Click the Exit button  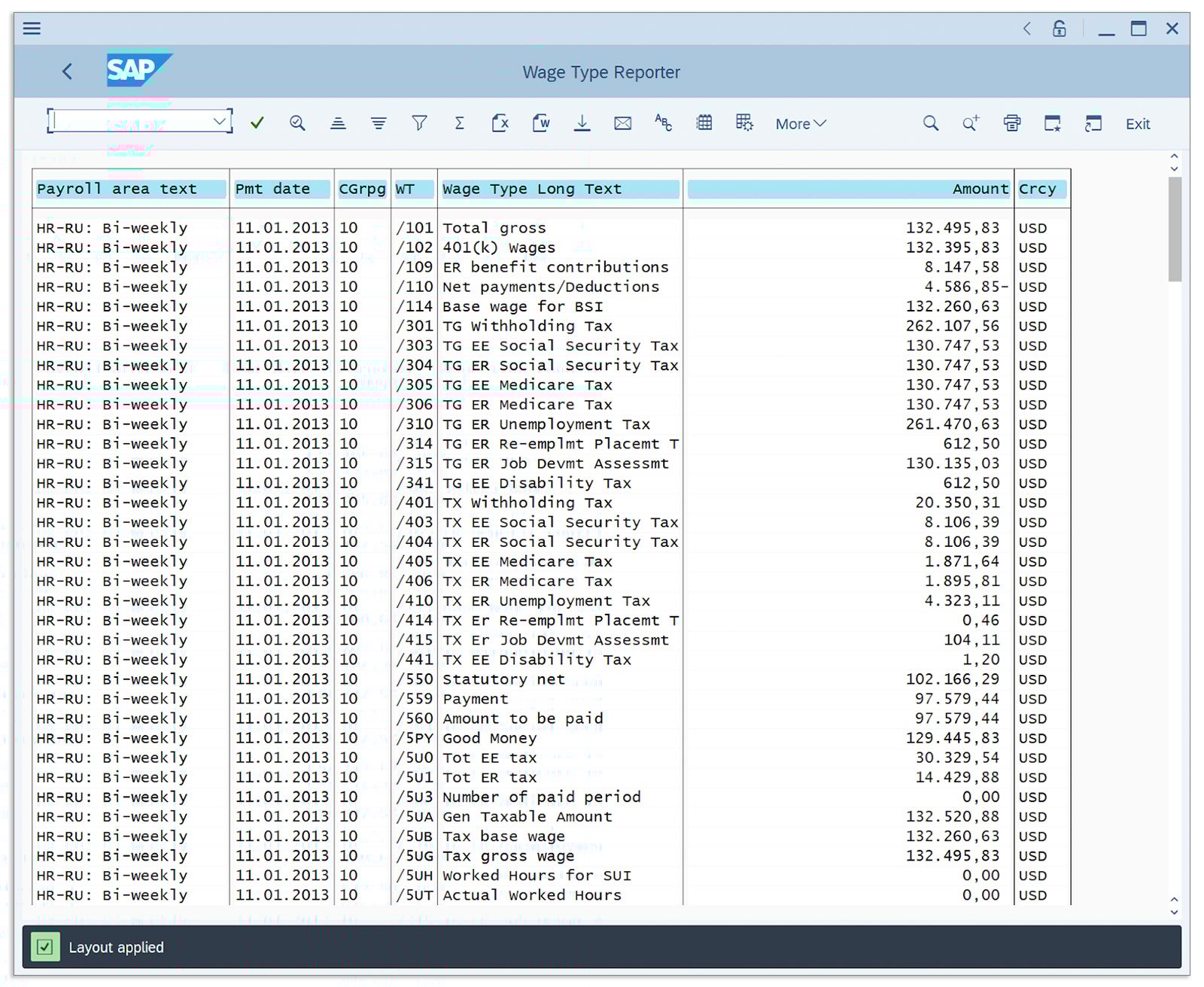coord(1137,123)
